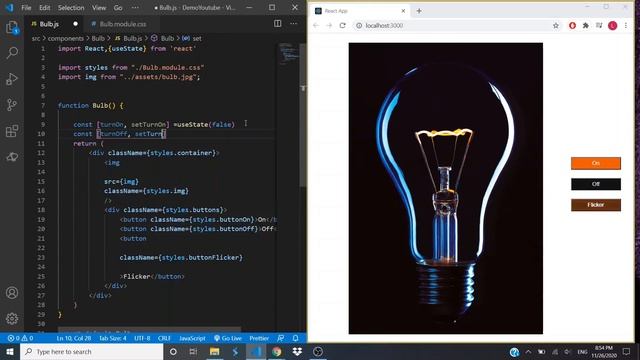Click the errors and warnings status indicator

[20, 338]
